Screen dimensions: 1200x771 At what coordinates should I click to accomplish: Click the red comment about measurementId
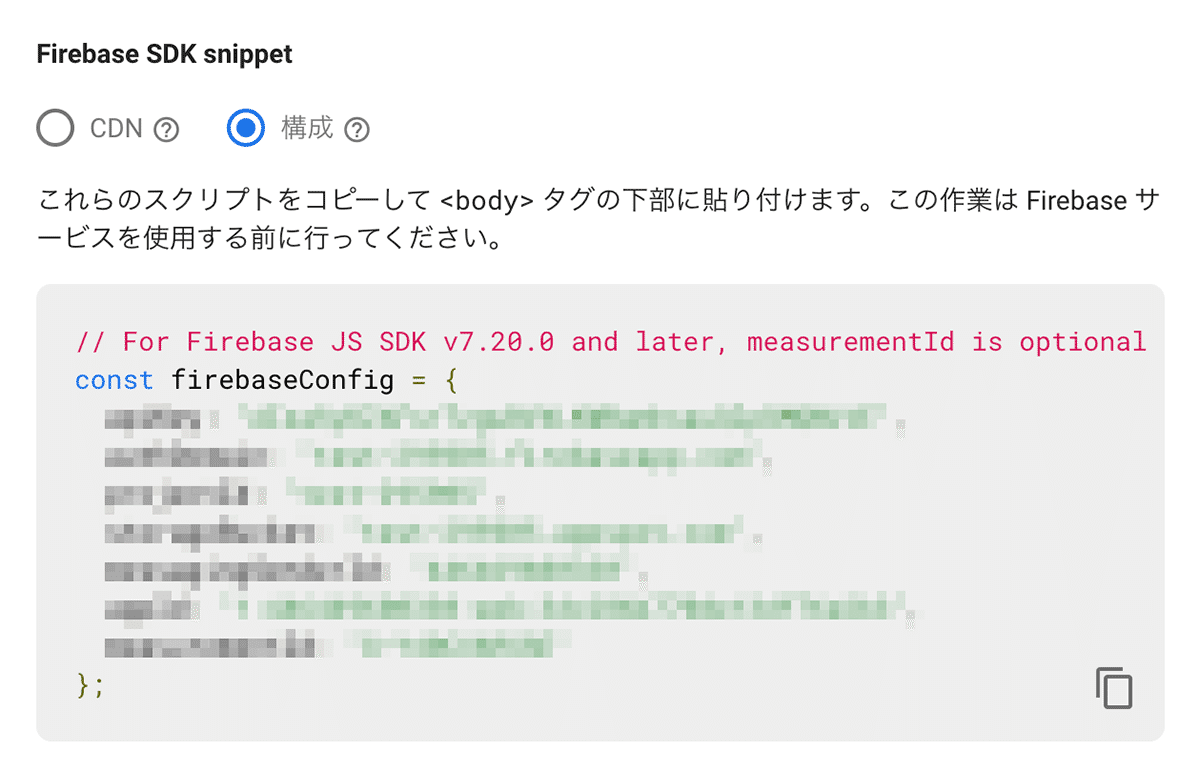[608, 341]
